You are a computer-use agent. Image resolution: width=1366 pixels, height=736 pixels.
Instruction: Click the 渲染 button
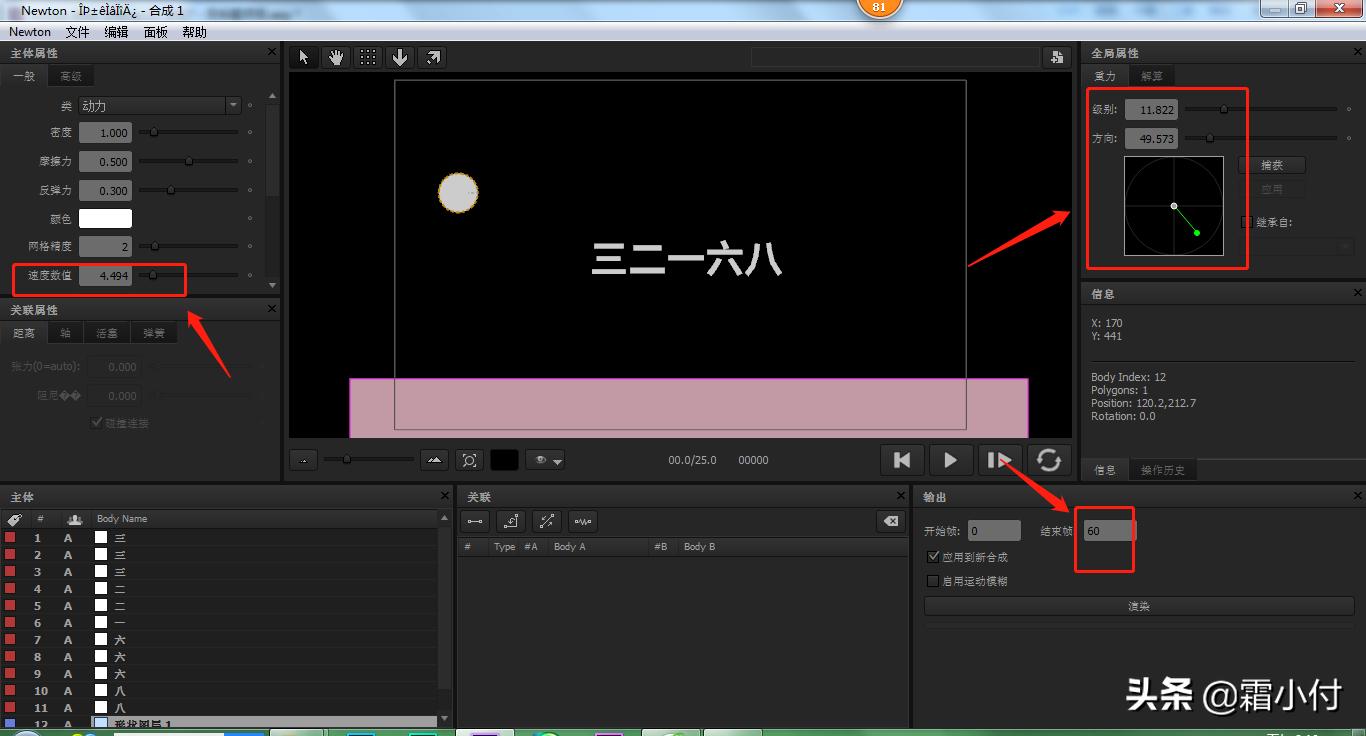1138,605
